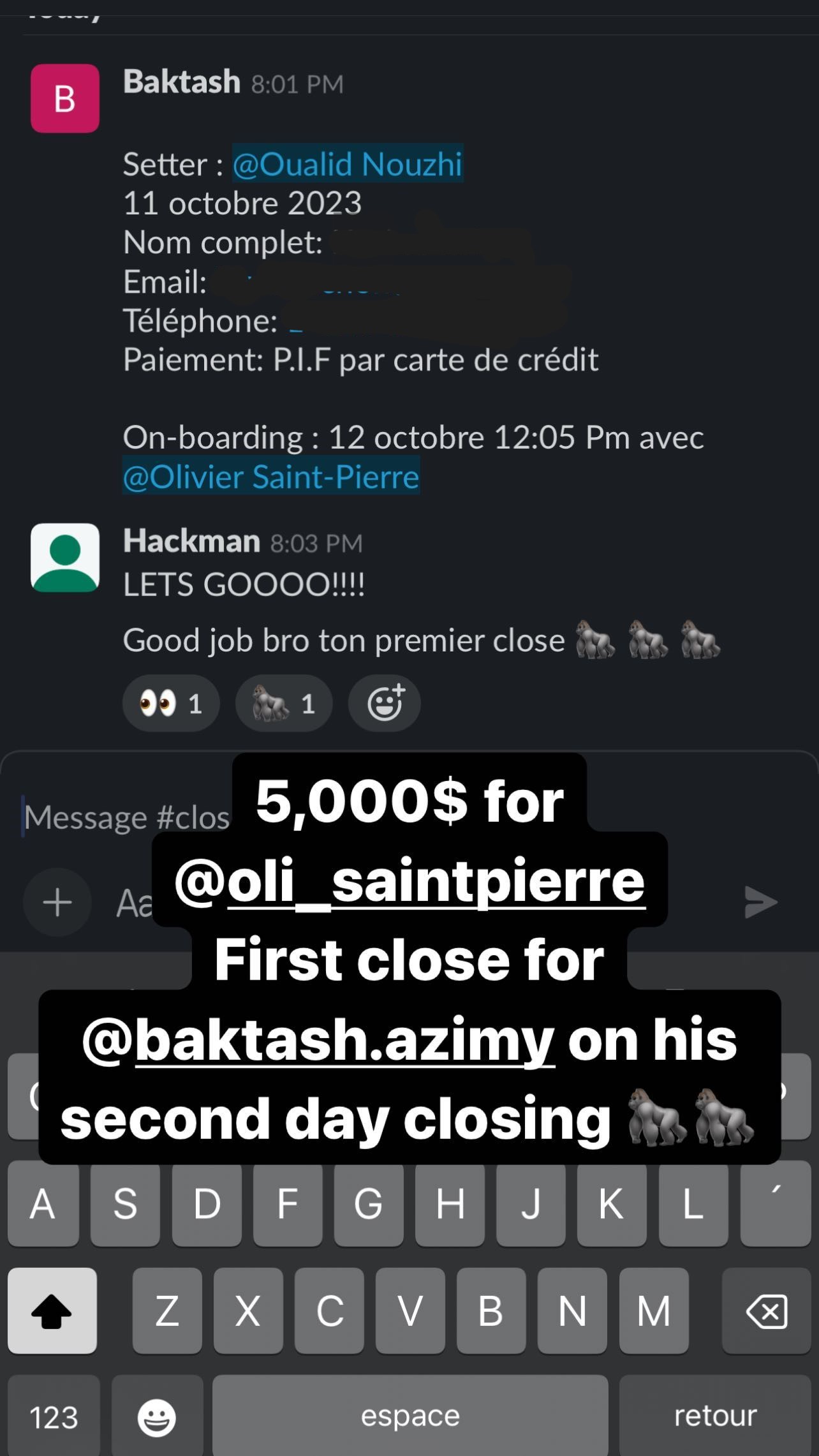The width and height of the screenshot is (819, 1456).
Task: Switch to the 123 numeric keyboard
Action: click(x=54, y=1418)
